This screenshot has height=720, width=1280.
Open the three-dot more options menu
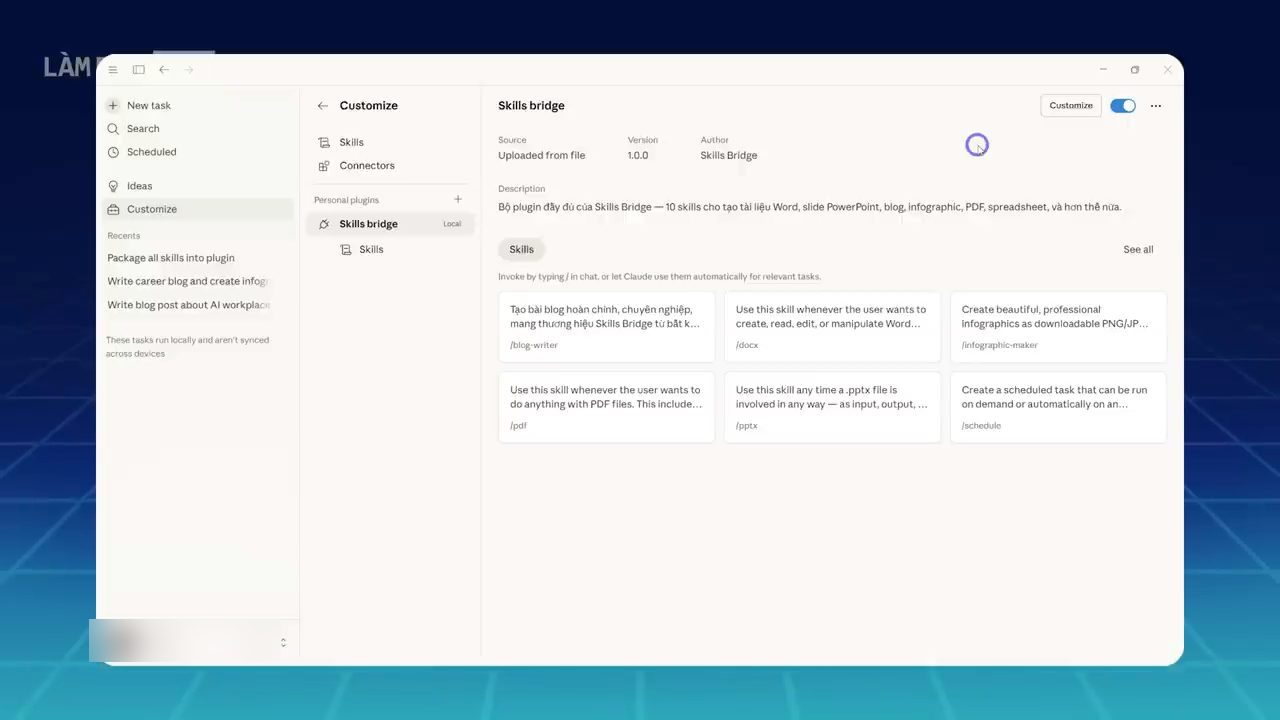1156,105
